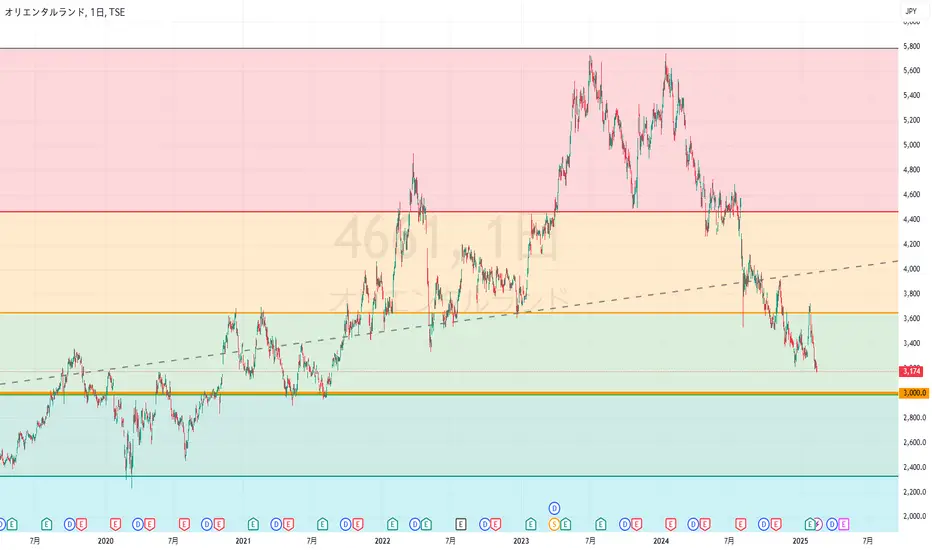
Task: Open the raised D dividend marker above the split marker
Action: click(555, 508)
